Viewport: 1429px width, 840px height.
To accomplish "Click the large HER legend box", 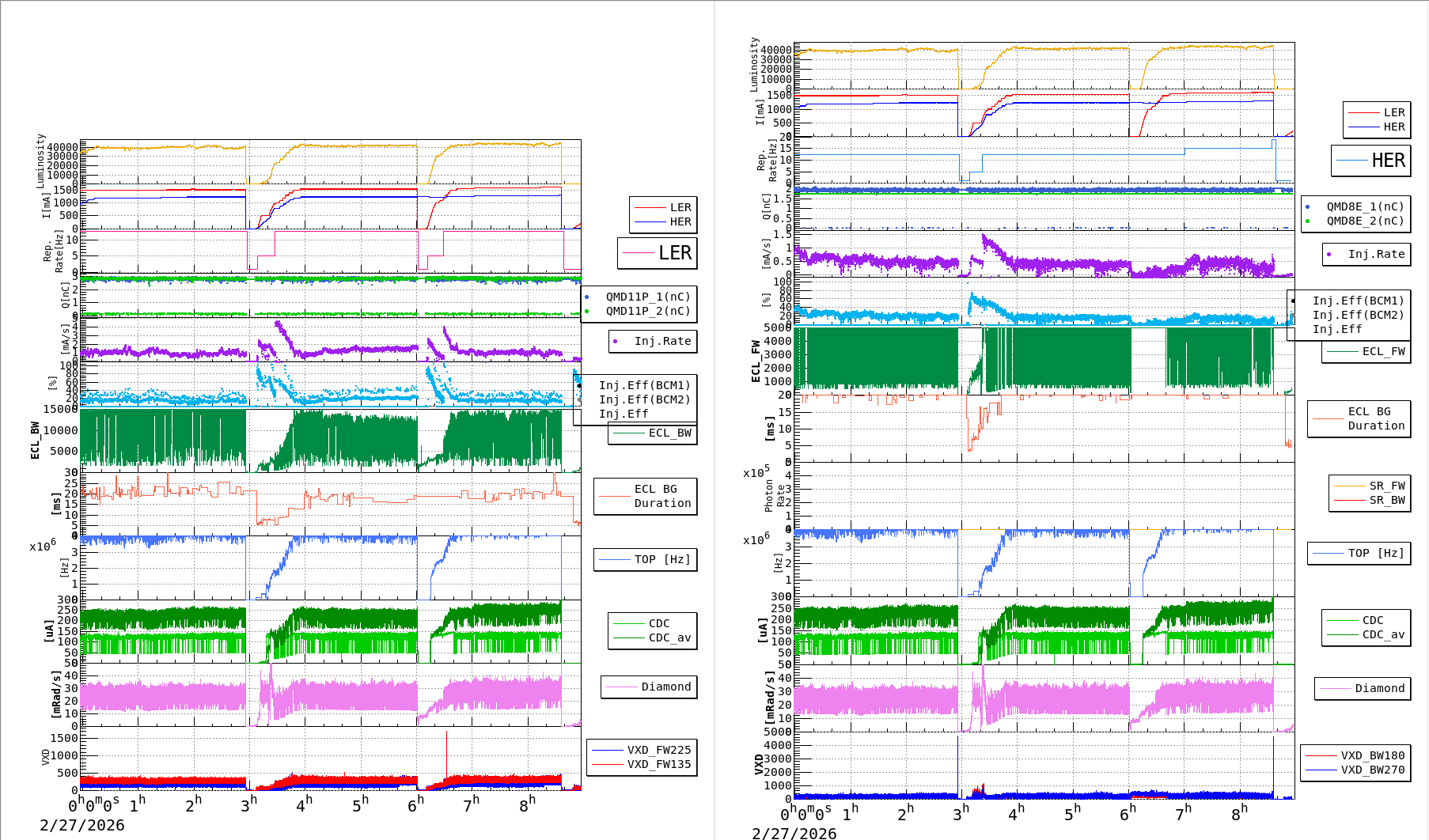I will (1371, 161).
